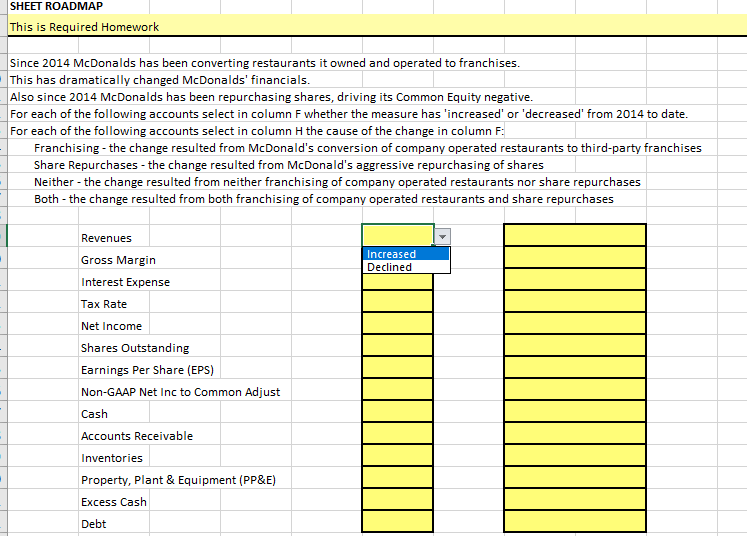
Task: Click 'Non-GAAP Net Inc to Common Adjust' label
Action: tap(181, 392)
